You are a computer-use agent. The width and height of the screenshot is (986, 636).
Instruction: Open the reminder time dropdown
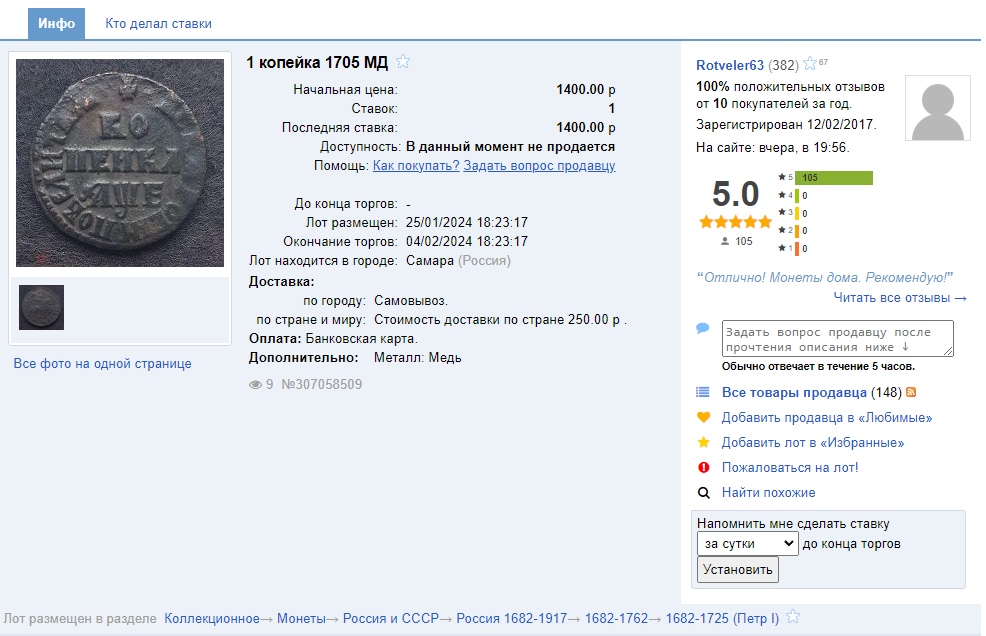coord(747,544)
